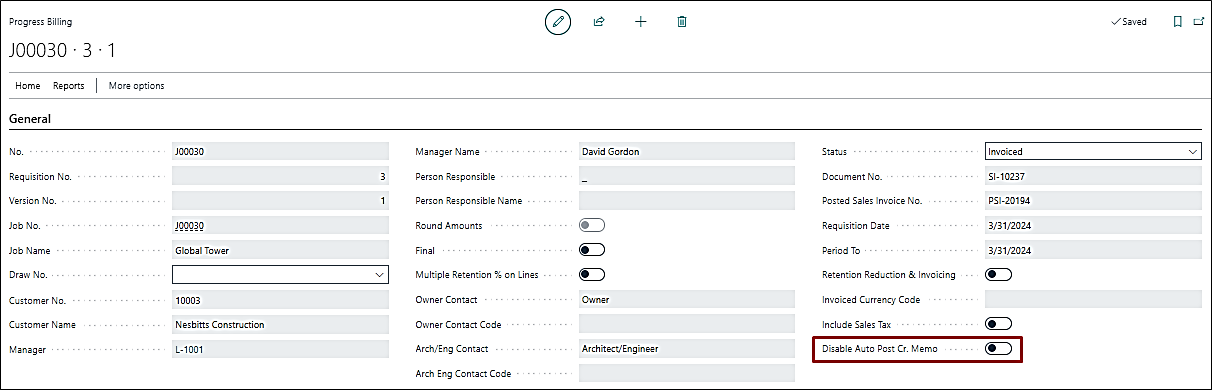
Task: Toggle Multiple Retention % on Lines
Action: click(592, 274)
